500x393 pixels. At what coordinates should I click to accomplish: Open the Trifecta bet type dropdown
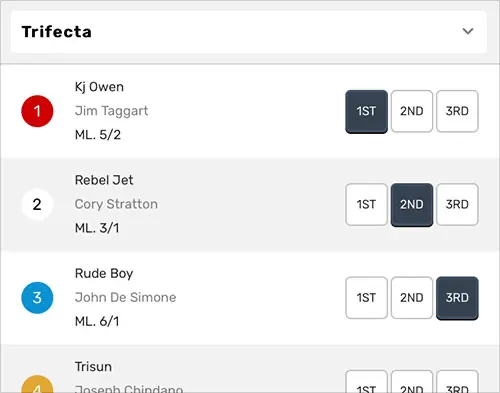[249, 32]
